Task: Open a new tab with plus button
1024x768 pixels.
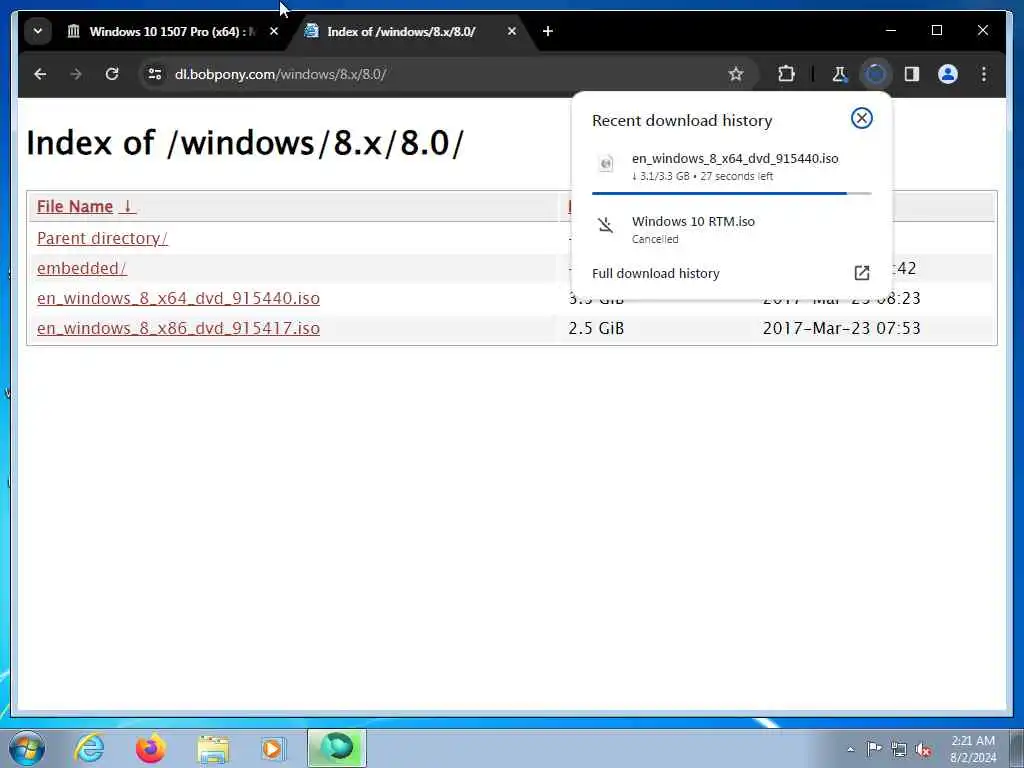Action: pos(548,31)
